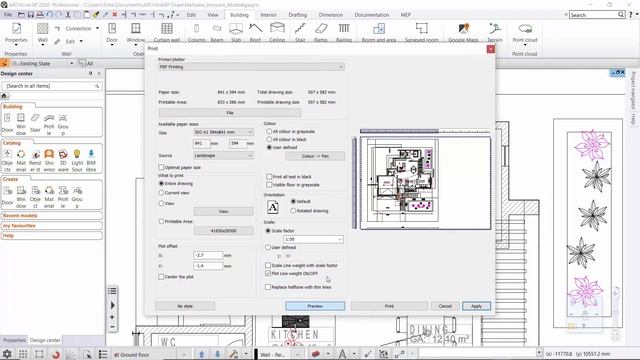Open the File menu
Image resolution: width=640 pixels, height=360 pixels.
[x=8, y=15]
